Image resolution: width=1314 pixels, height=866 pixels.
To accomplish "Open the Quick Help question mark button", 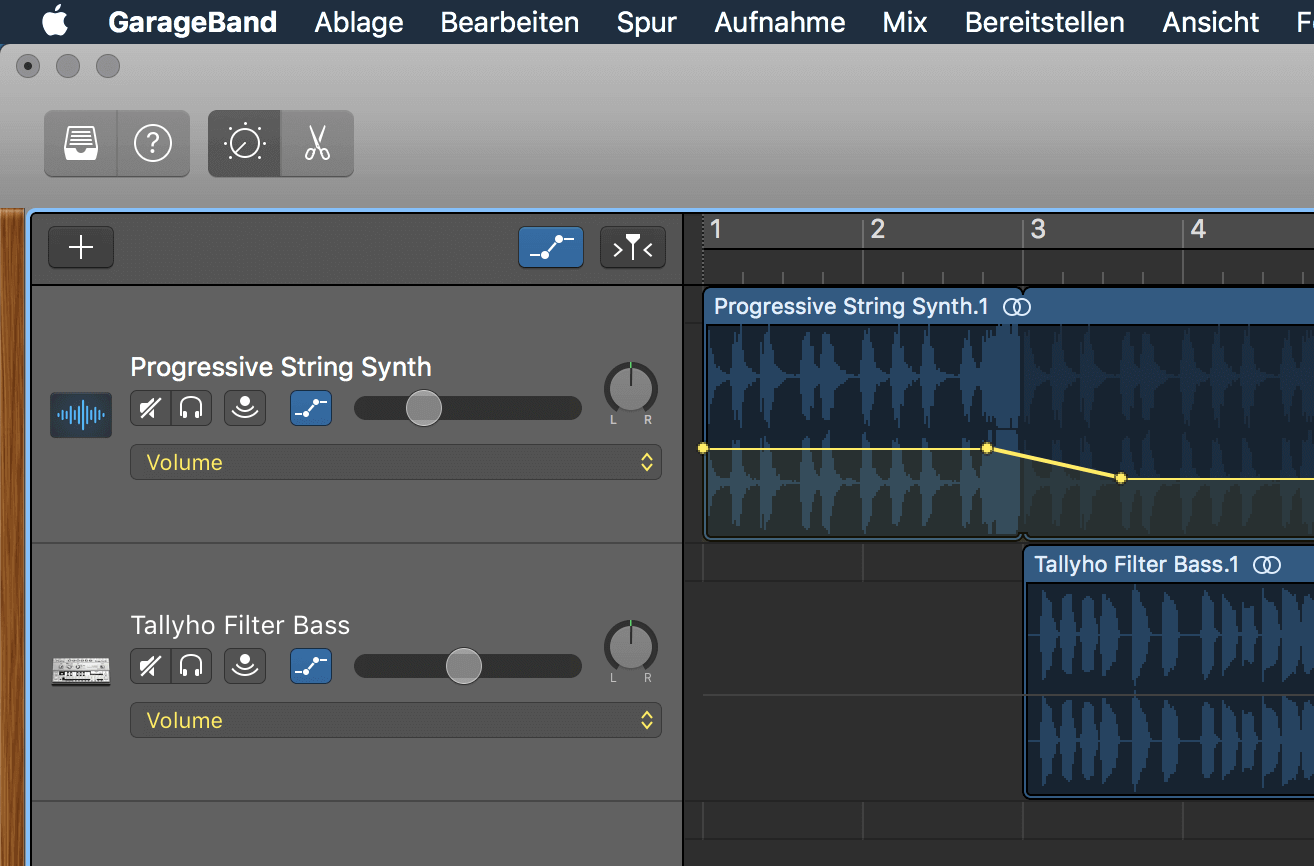I will point(153,144).
